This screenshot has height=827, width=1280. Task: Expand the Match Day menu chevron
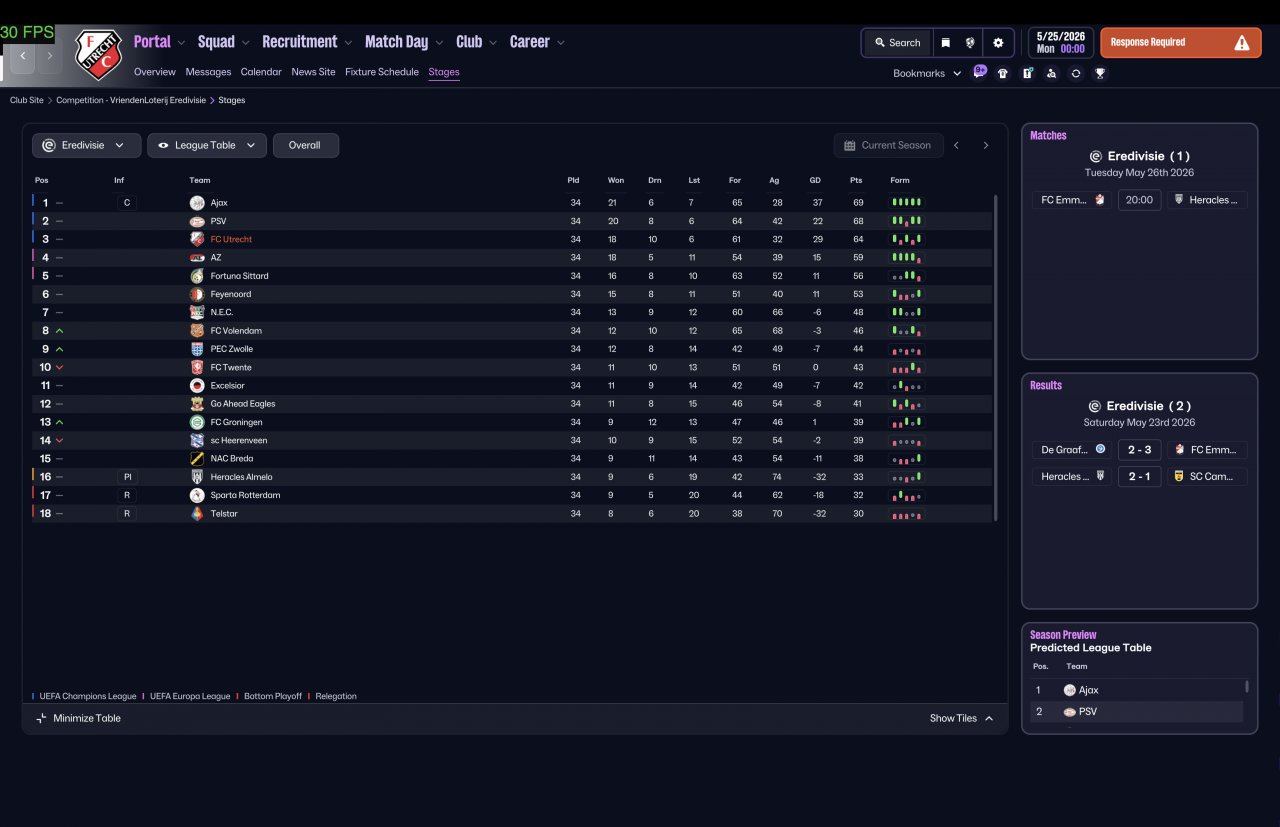(x=439, y=43)
